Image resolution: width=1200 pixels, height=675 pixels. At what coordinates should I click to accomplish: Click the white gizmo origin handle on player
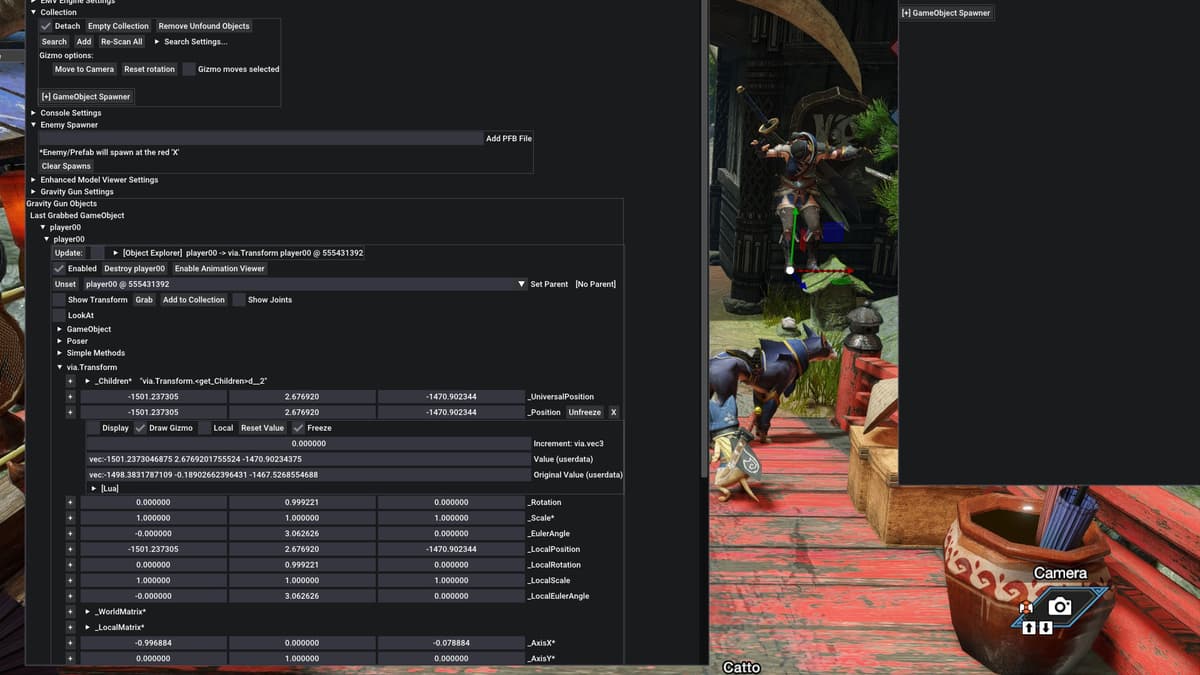(x=790, y=270)
